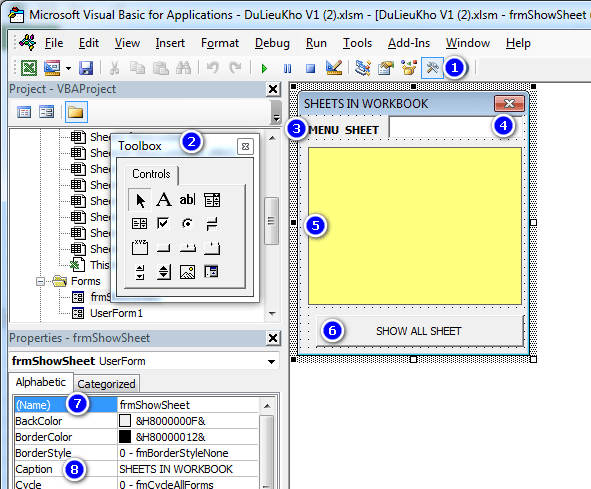Select the Label control in Toolbox
Viewport: 591px width, 489px height.
click(x=164, y=199)
